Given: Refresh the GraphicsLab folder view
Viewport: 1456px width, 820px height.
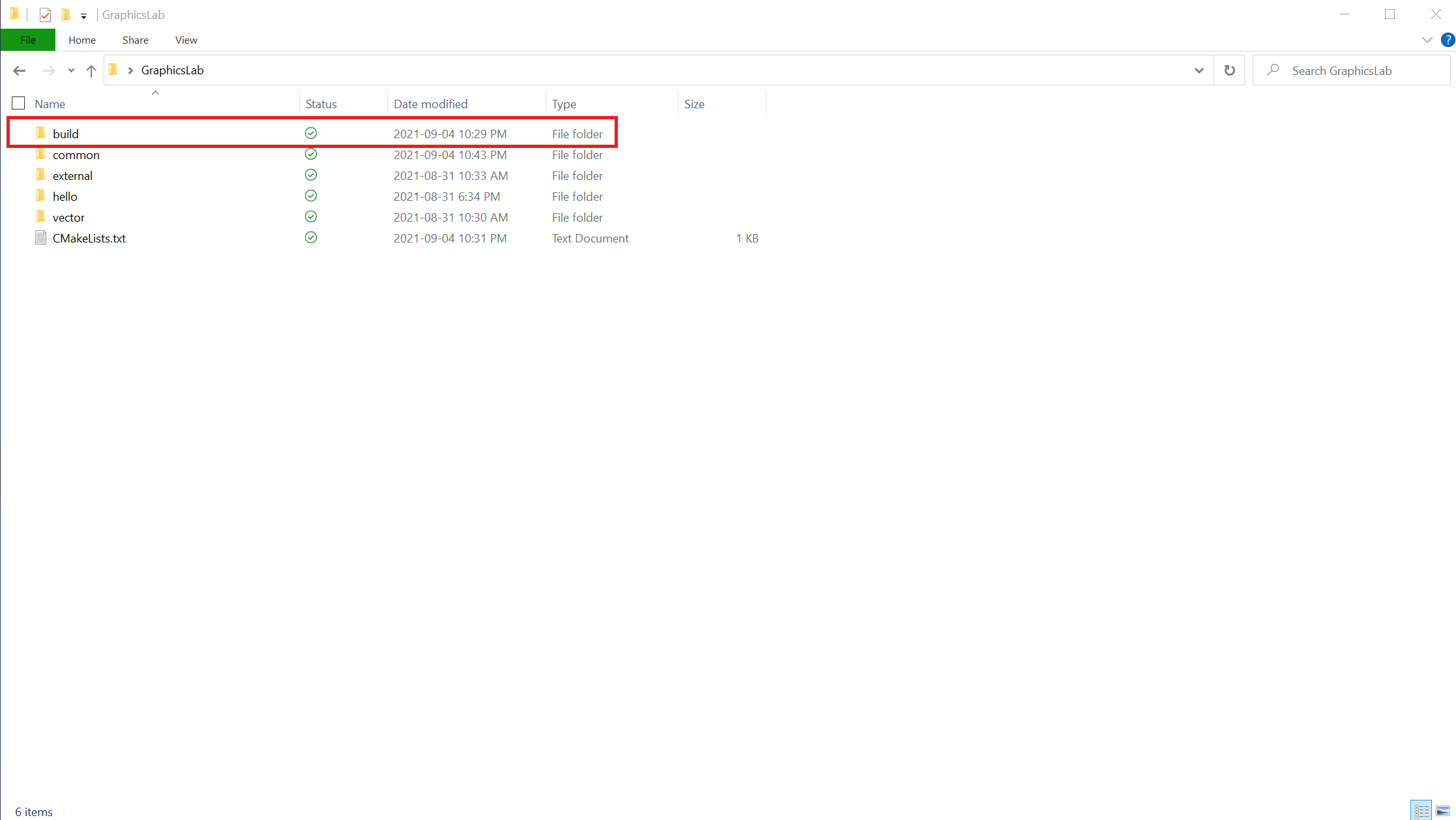Looking at the screenshot, I should 1229,70.
